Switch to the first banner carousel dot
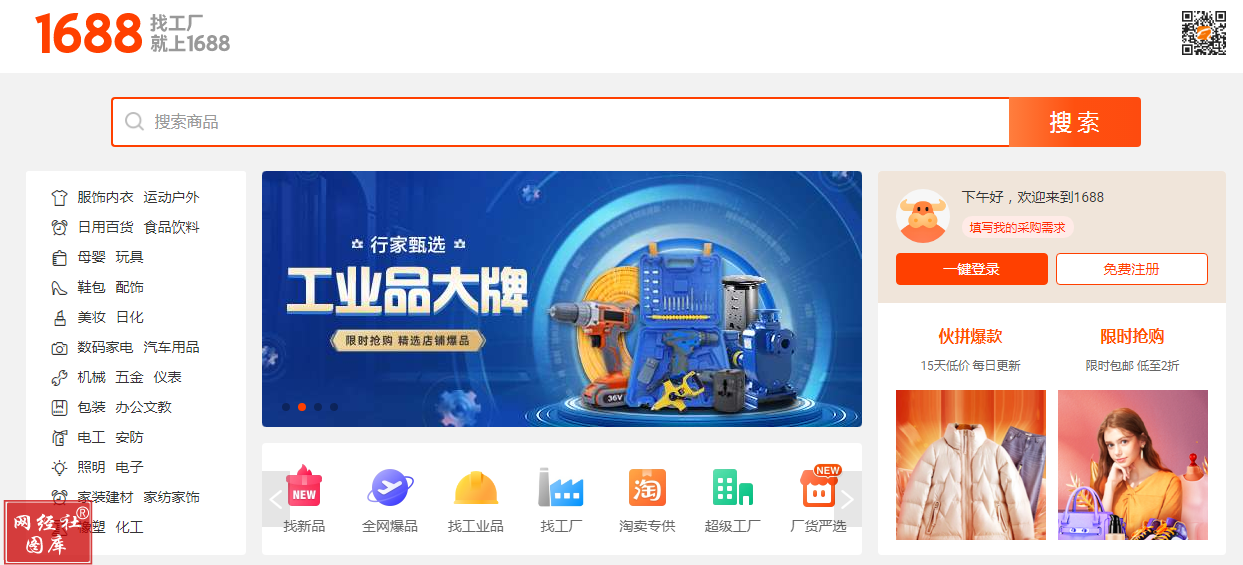Screen dimensions: 1243x565 click(x=286, y=407)
